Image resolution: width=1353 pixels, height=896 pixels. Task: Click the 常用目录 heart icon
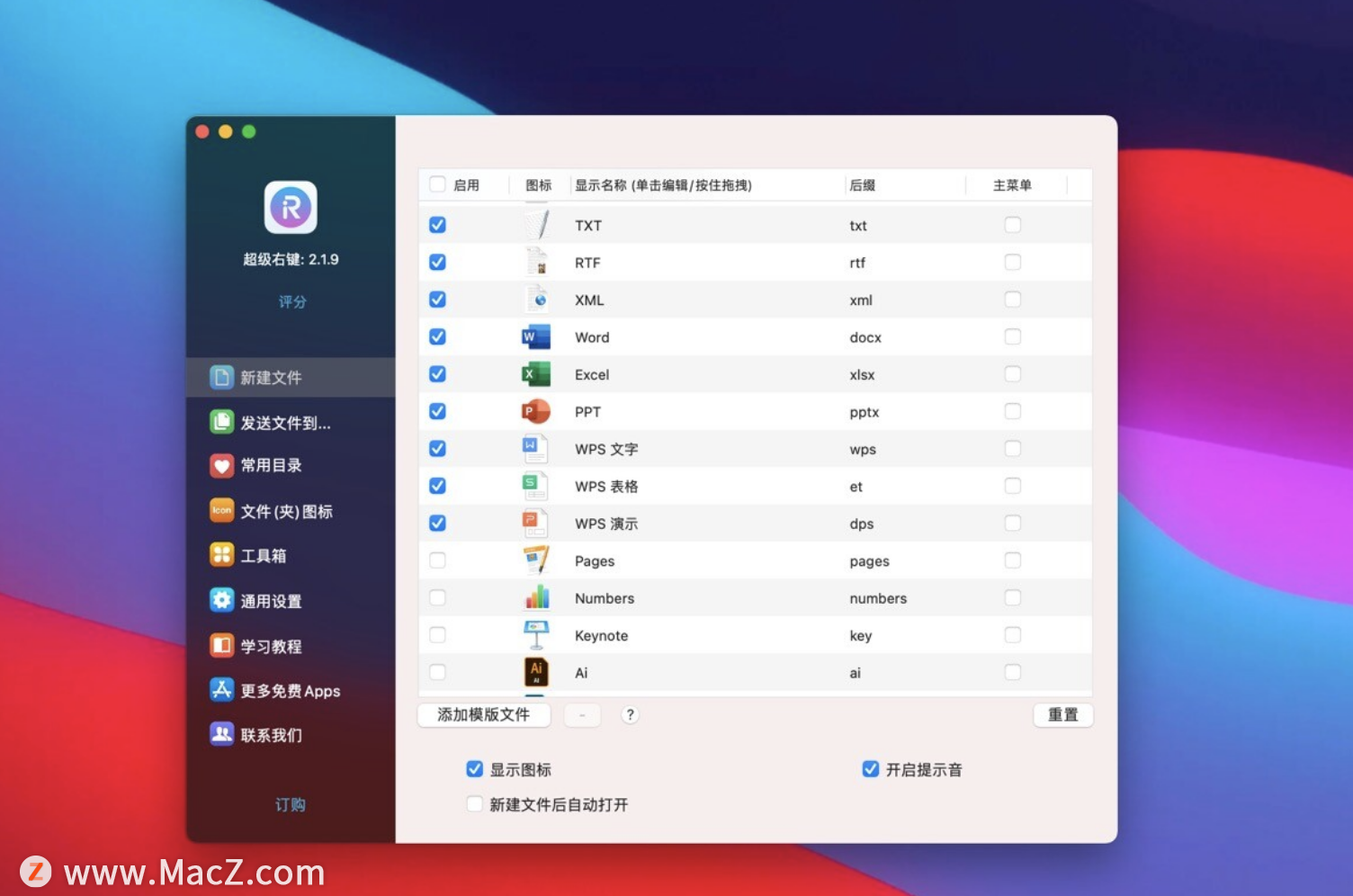[x=221, y=465]
